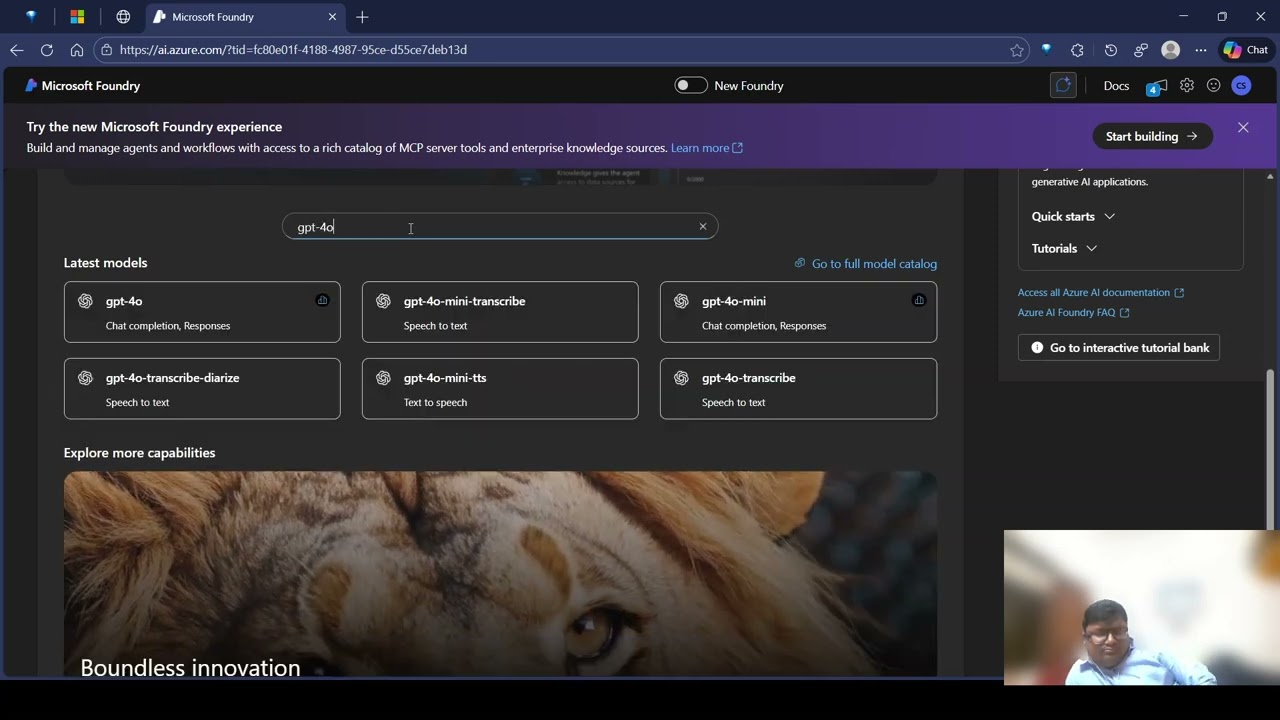Click benchmark icon on gpt-4o-mini card

[x=918, y=300]
